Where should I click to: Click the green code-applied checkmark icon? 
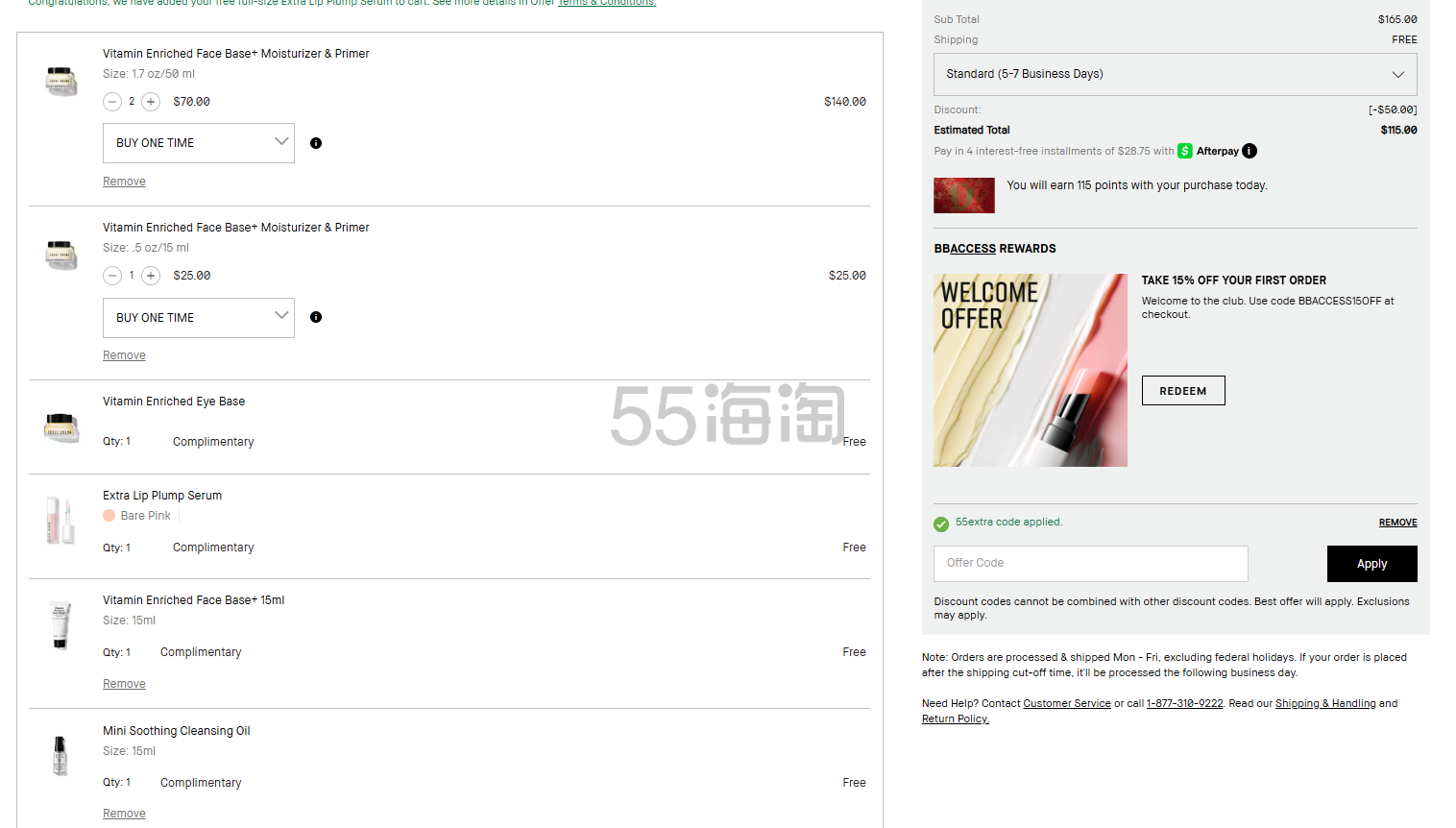point(941,524)
